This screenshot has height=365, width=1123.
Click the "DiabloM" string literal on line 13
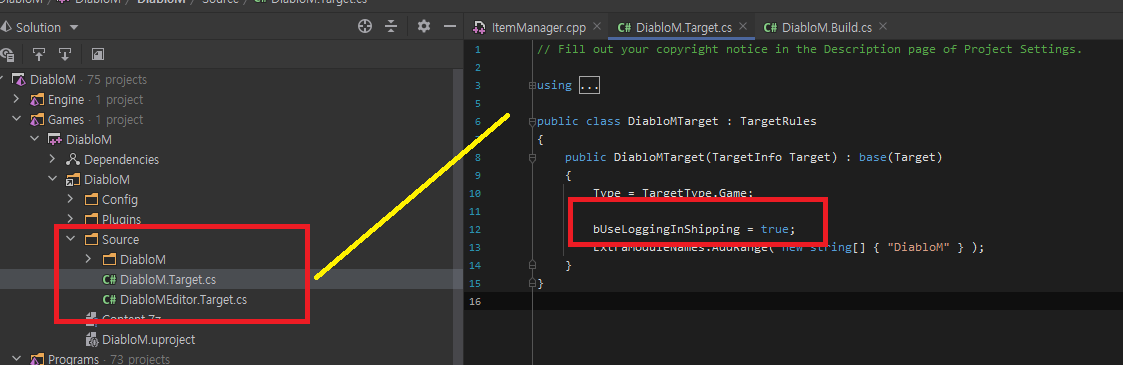pyautogui.click(x=917, y=247)
